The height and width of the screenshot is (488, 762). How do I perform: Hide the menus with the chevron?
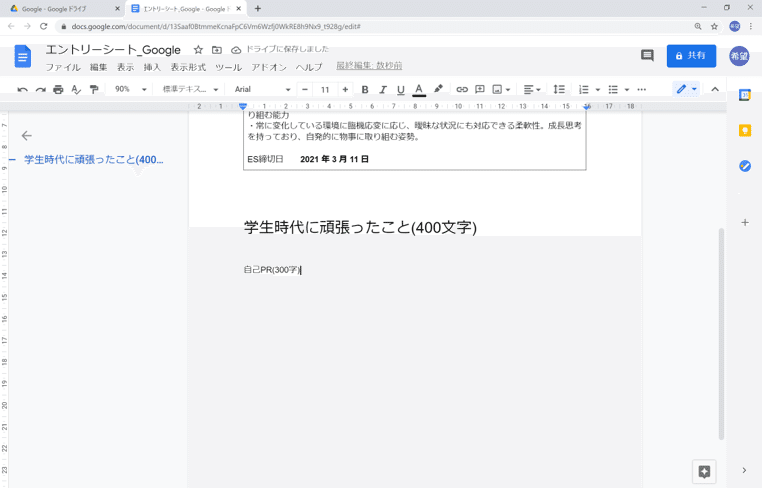[x=715, y=89]
